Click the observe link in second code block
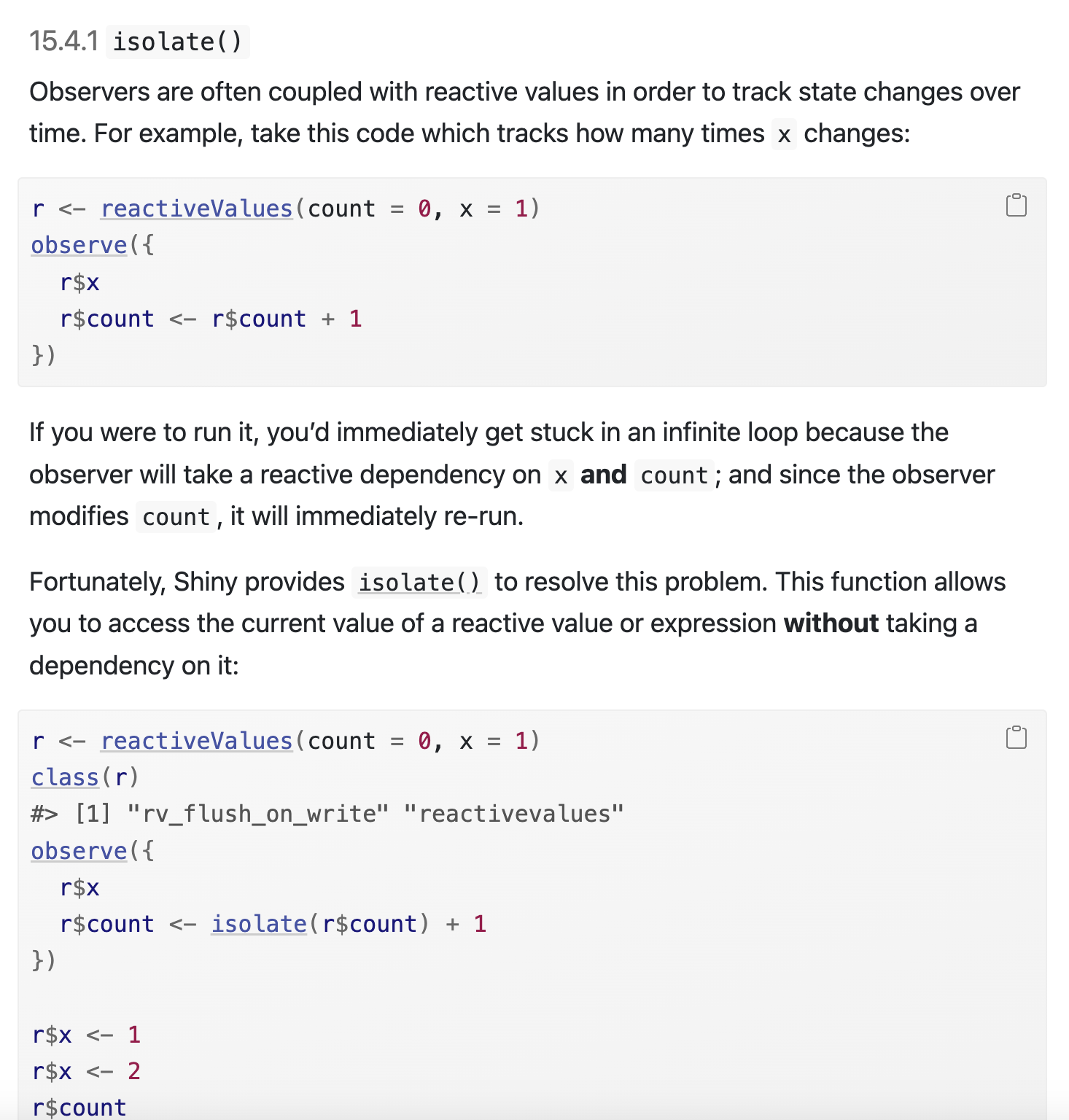1069x1120 pixels. (79, 851)
